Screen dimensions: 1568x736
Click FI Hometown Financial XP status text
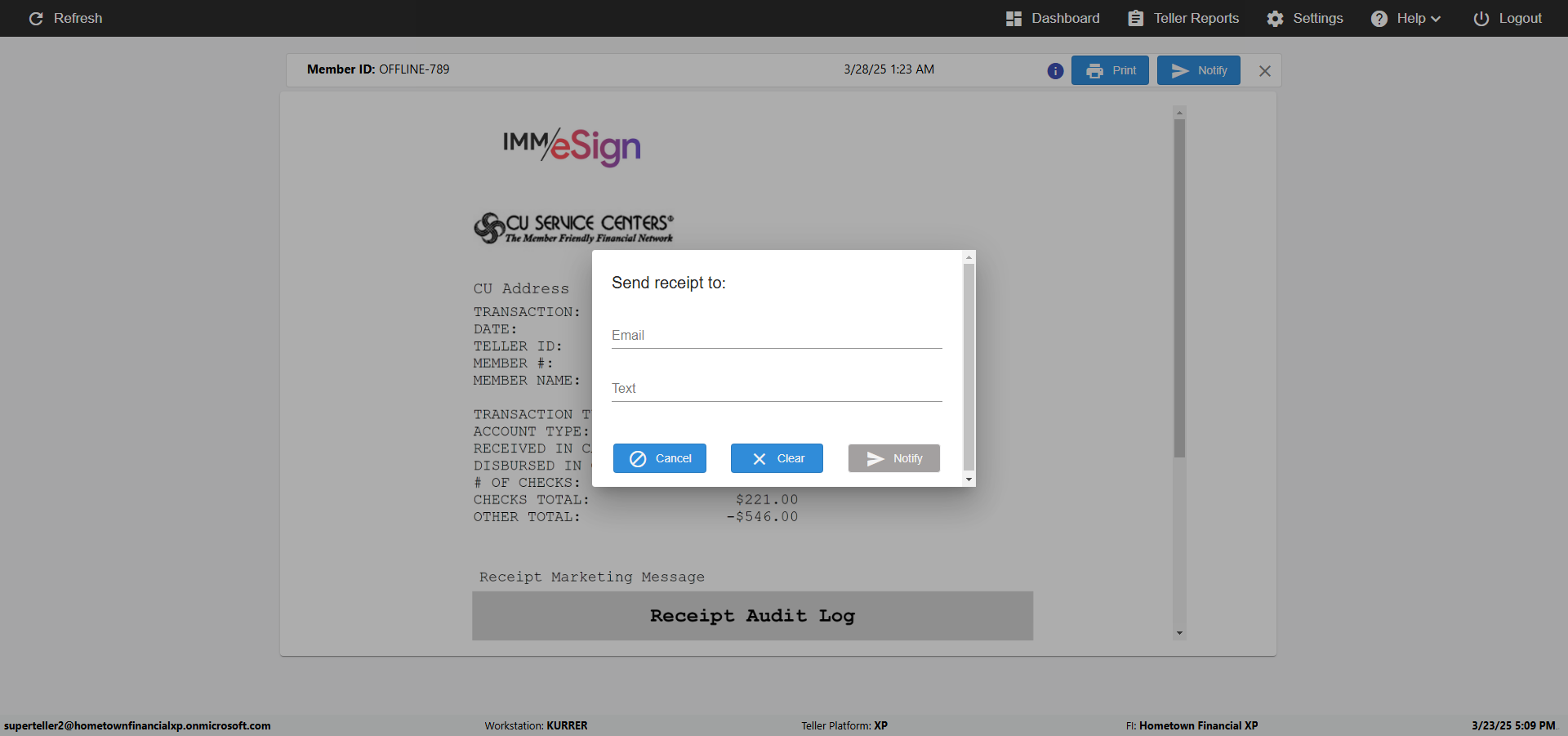[1192, 725]
